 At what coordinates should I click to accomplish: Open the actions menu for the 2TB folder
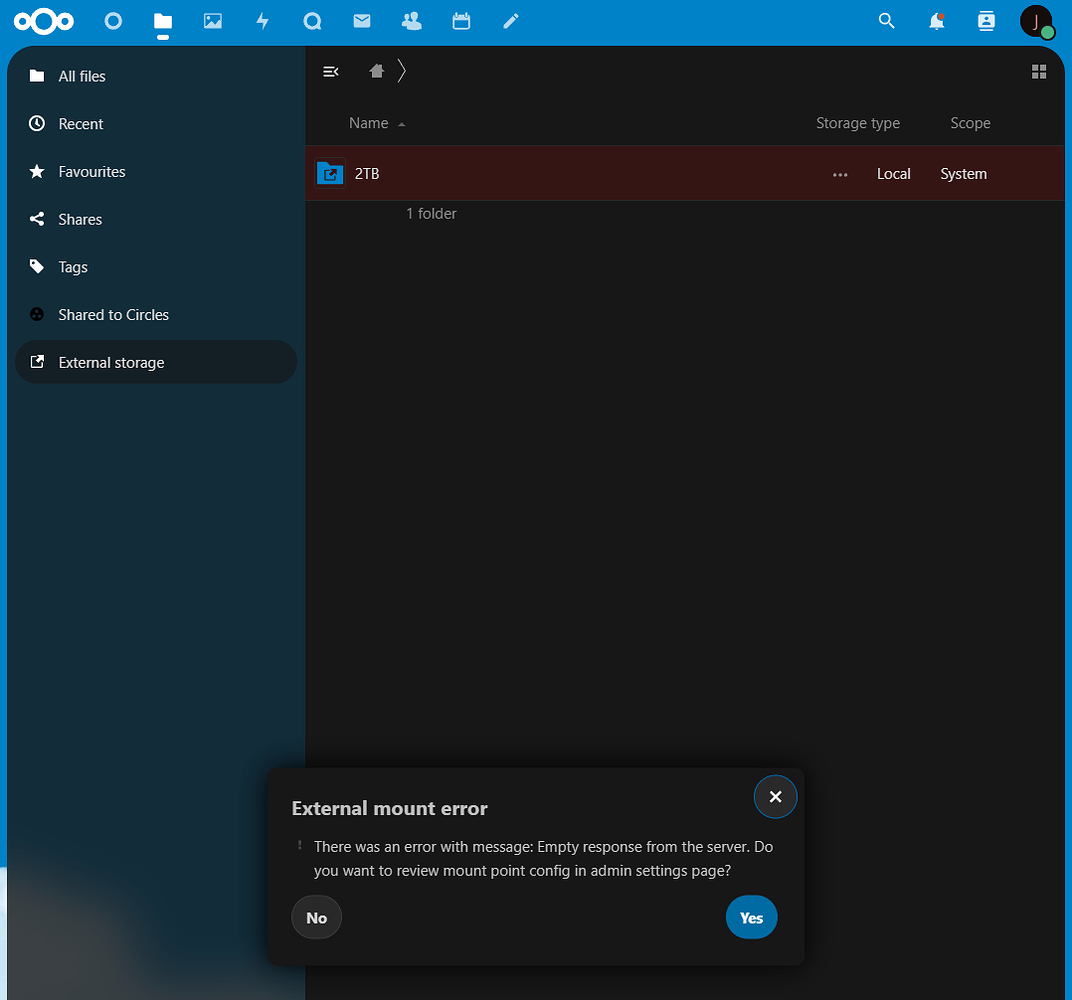[x=840, y=173]
